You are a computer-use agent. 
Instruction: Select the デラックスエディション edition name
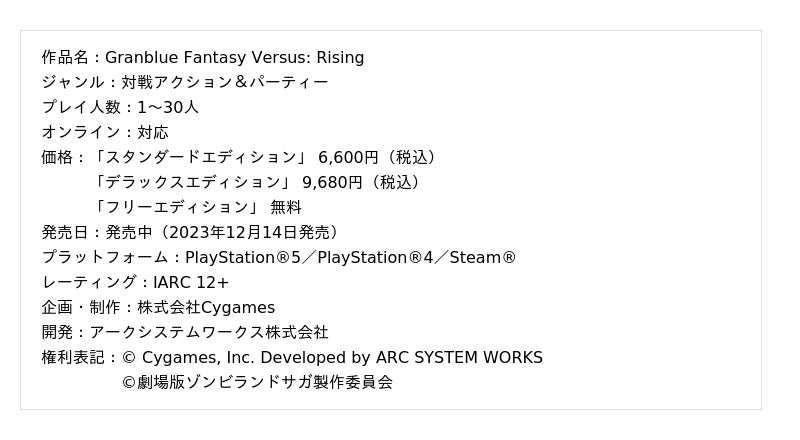[x=192, y=182]
